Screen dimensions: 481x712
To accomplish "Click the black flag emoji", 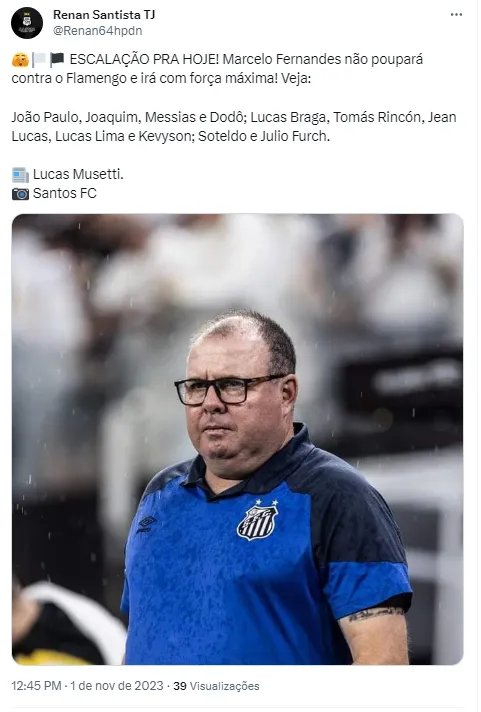I will click(x=57, y=59).
